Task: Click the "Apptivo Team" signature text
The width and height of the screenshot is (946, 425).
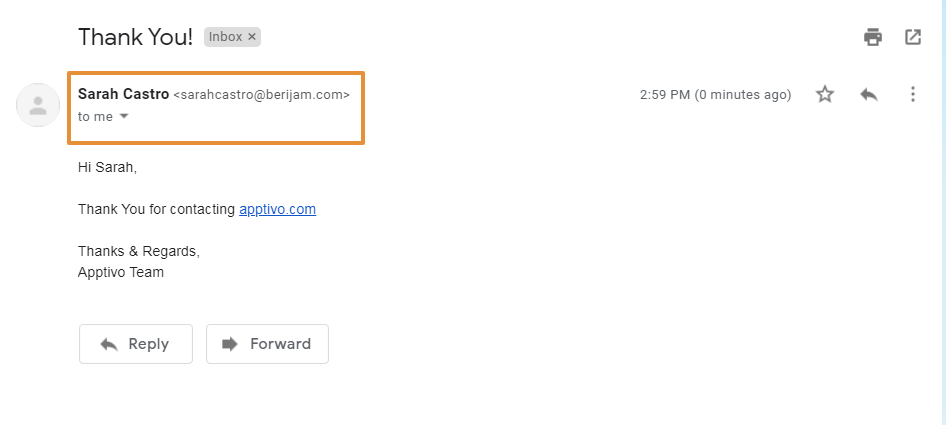Action: [x=121, y=272]
